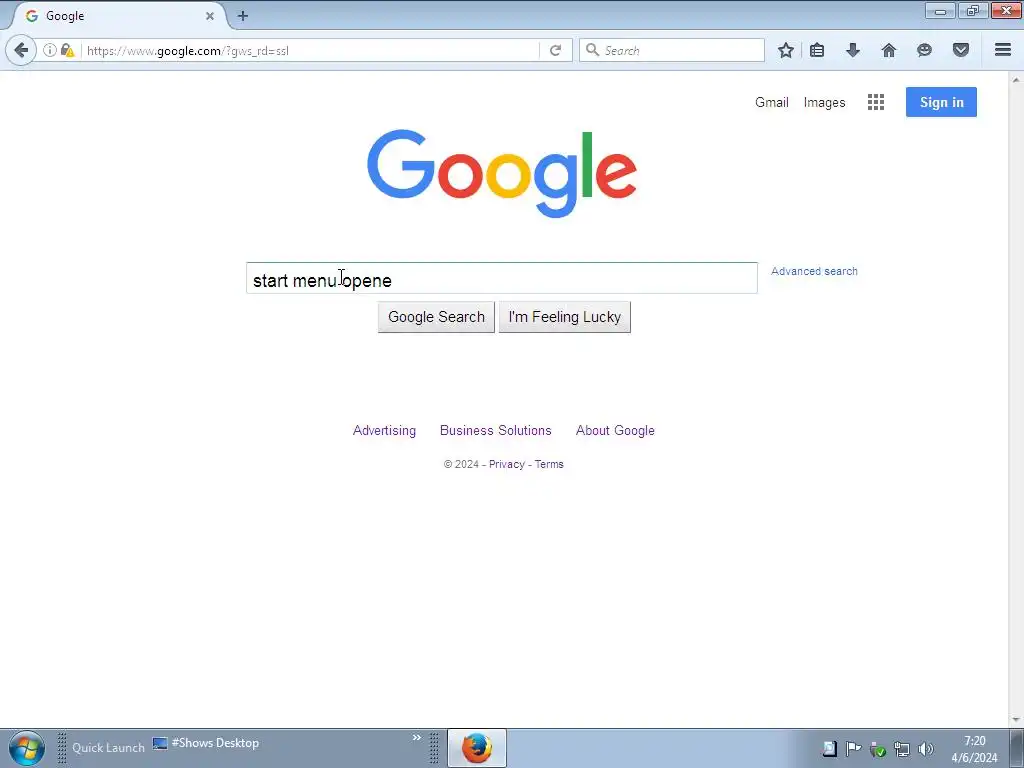Click the Google logo

click(x=502, y=173)
